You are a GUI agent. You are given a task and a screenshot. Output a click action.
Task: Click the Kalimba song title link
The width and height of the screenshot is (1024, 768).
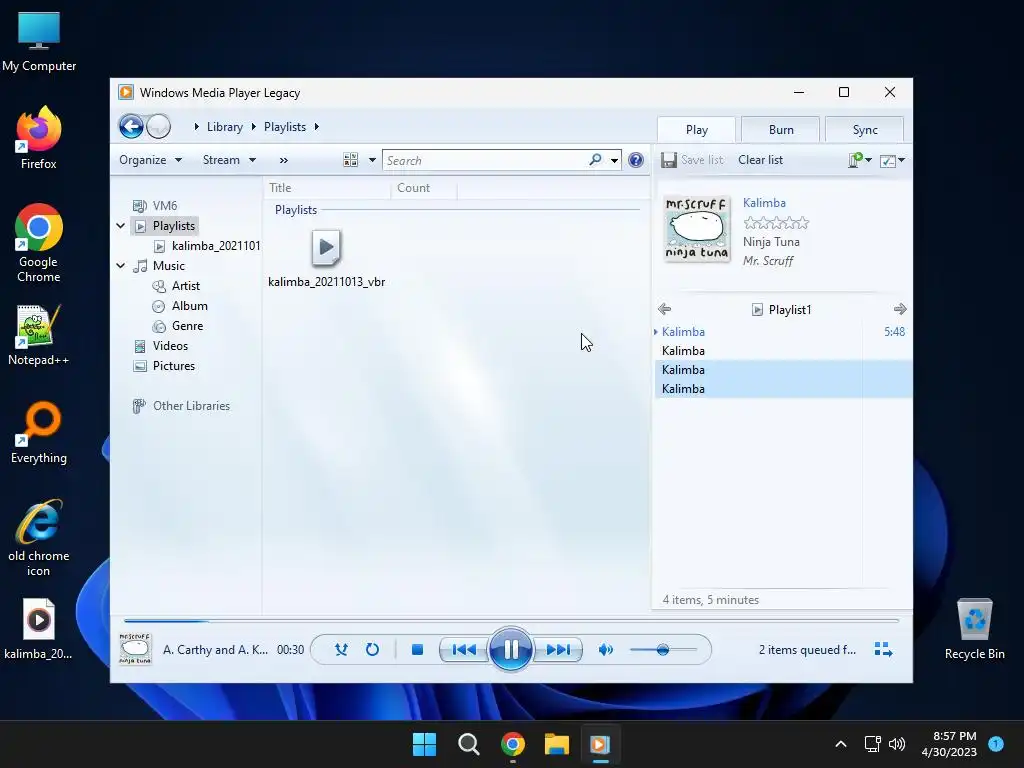[764, 203]
